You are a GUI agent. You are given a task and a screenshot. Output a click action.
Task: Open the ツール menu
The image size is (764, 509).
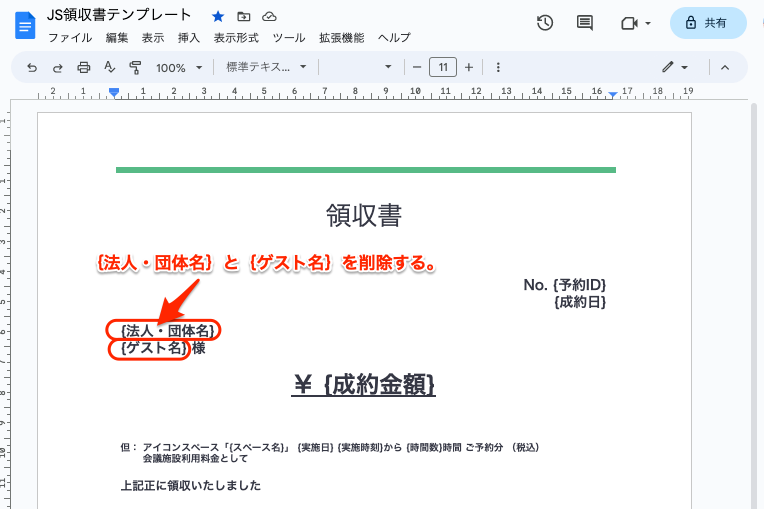[289, 38]
